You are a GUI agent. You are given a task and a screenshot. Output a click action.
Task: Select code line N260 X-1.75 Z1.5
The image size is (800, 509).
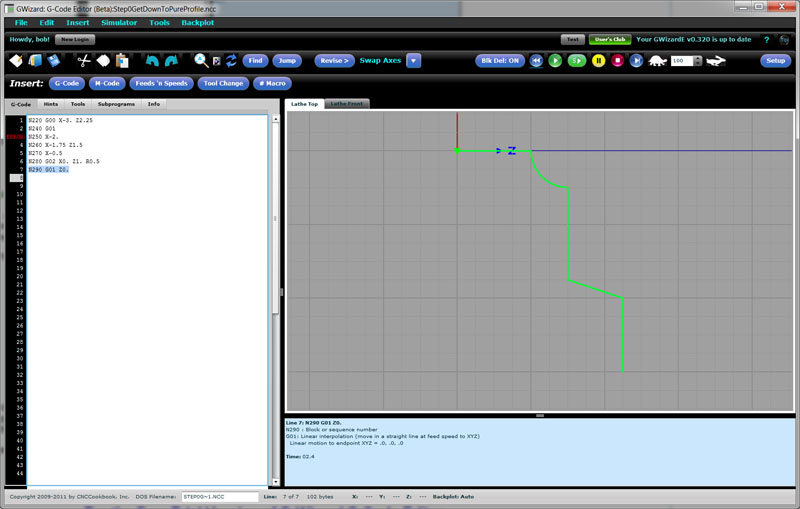coord(55,145)
